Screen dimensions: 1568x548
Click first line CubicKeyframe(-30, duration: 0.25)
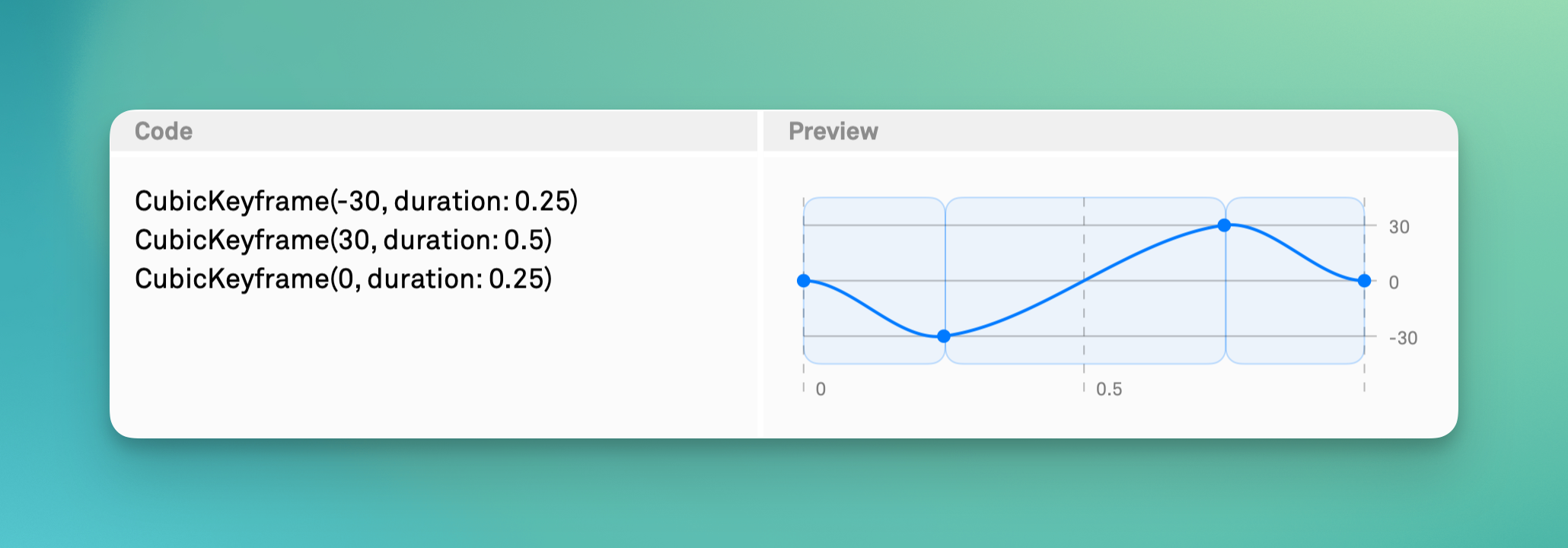click(356, 201)
